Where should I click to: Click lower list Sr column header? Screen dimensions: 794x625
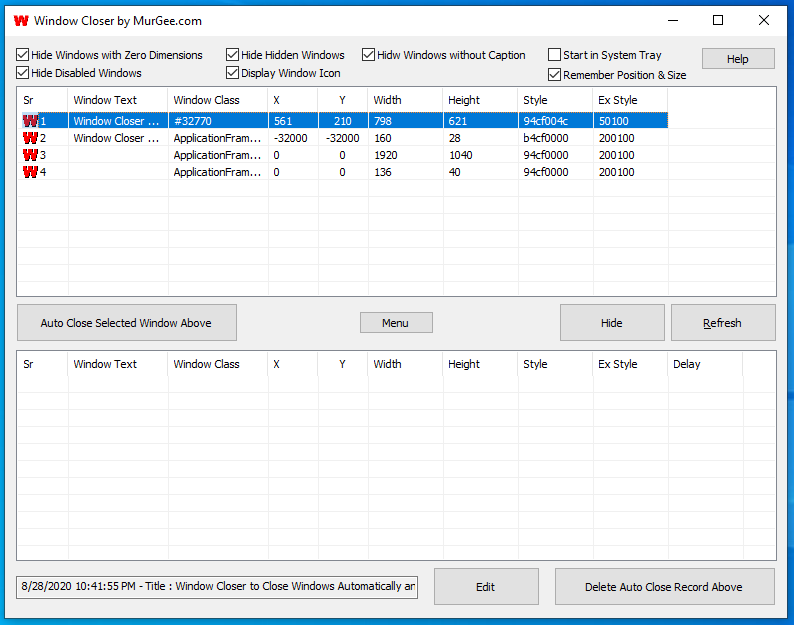pos(42,364)
